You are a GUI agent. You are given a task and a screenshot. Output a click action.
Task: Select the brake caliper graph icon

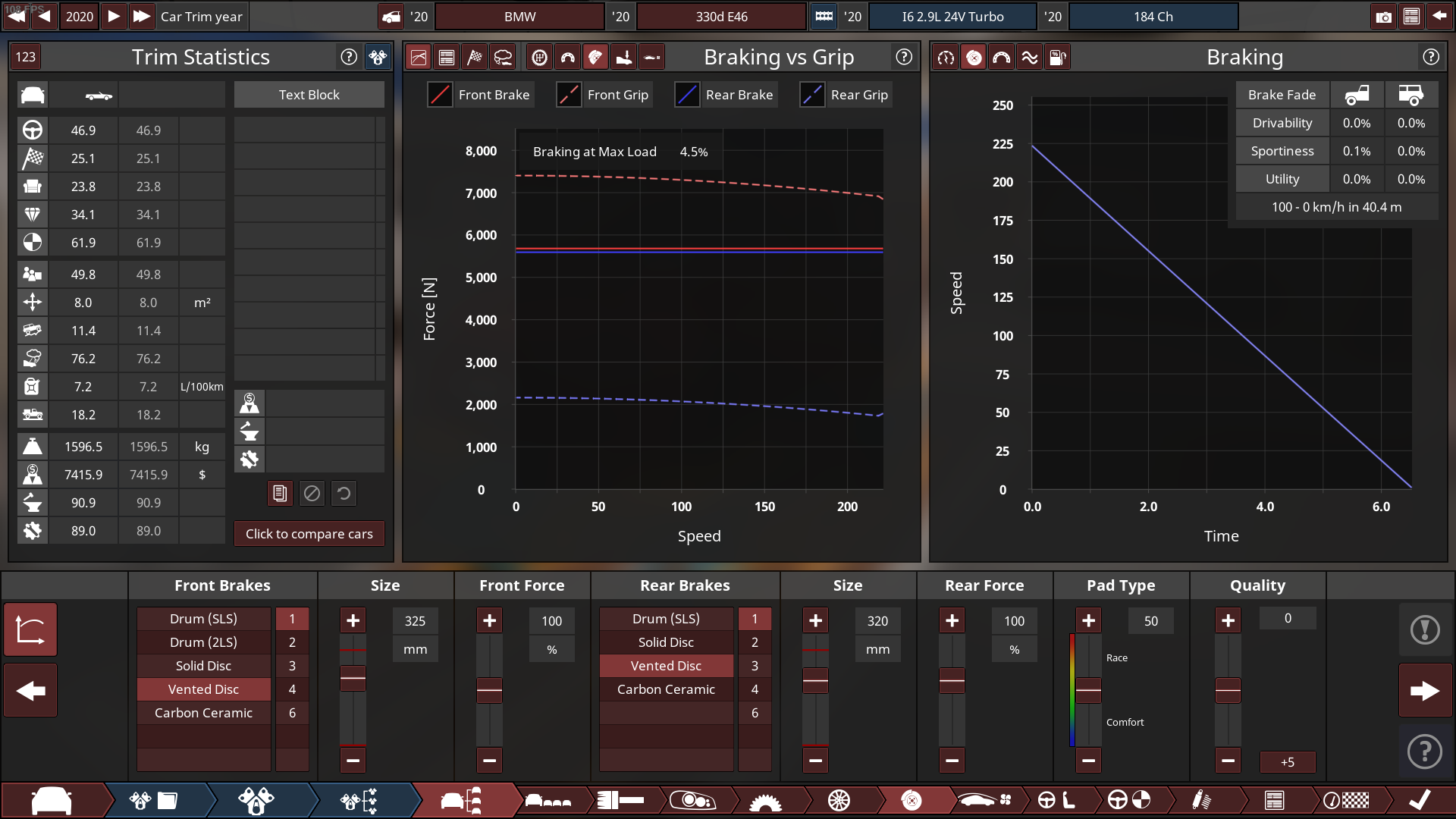click(x=595, y=57)
